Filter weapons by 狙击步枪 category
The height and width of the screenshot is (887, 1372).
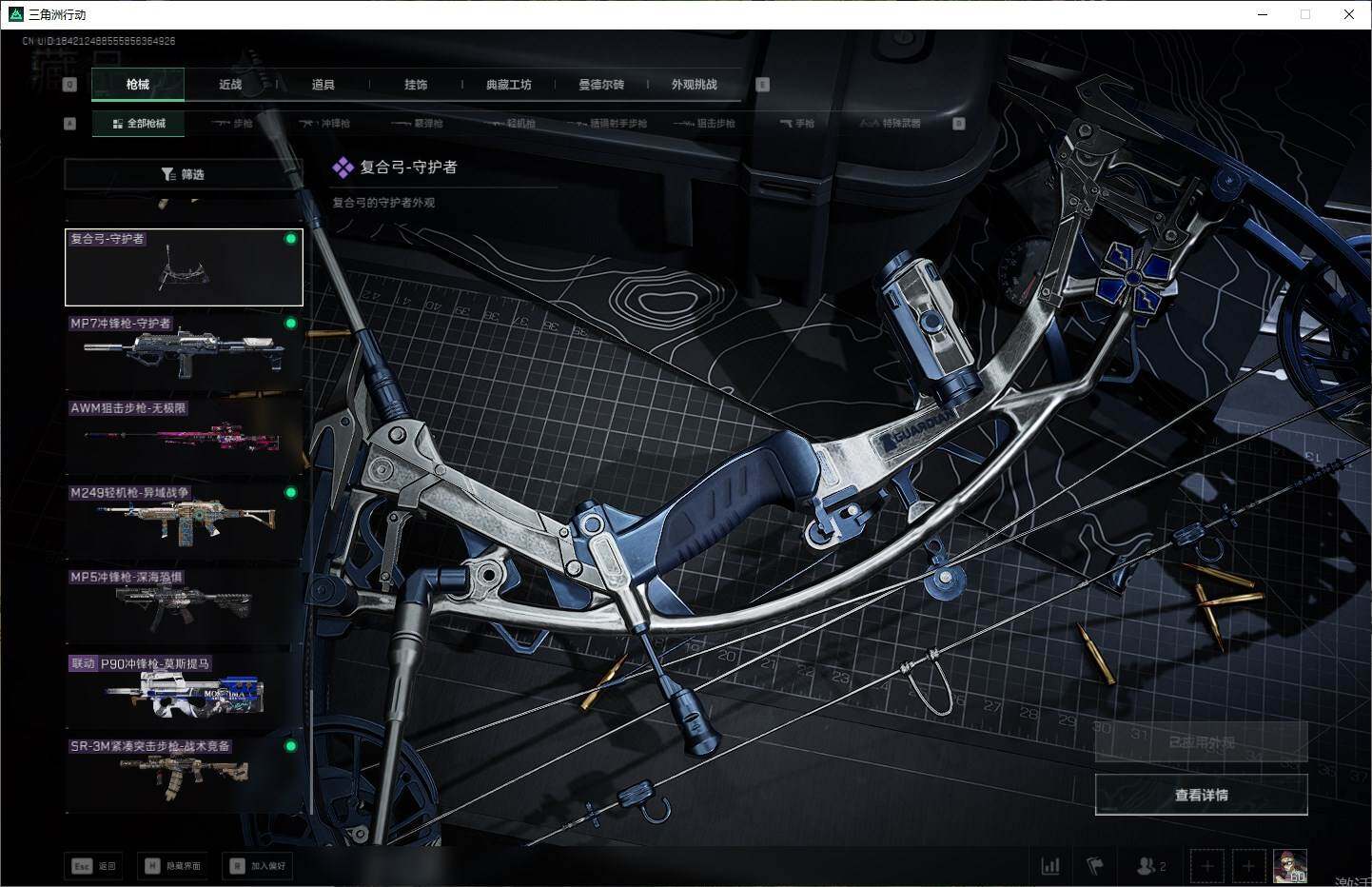[x=704, y=124]
